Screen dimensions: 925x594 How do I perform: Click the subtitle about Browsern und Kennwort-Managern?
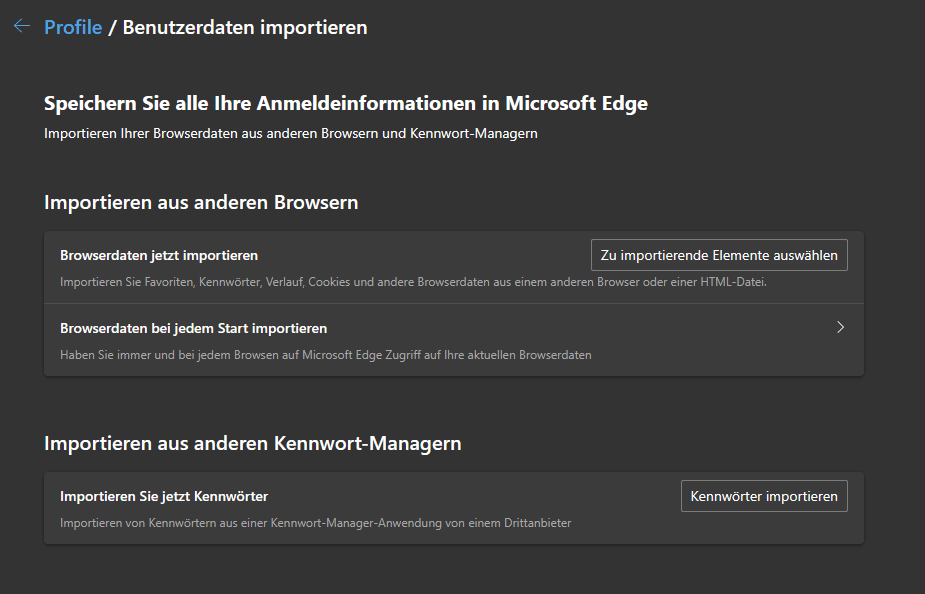coord(291,133)
